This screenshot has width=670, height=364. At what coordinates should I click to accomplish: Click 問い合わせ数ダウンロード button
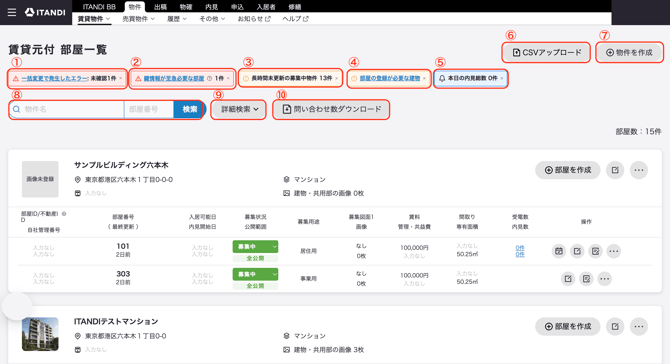click(x=331, y=109)
